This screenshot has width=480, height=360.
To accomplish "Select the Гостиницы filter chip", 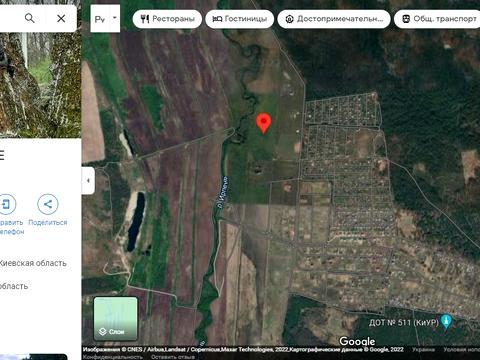I will coord(240,19).
